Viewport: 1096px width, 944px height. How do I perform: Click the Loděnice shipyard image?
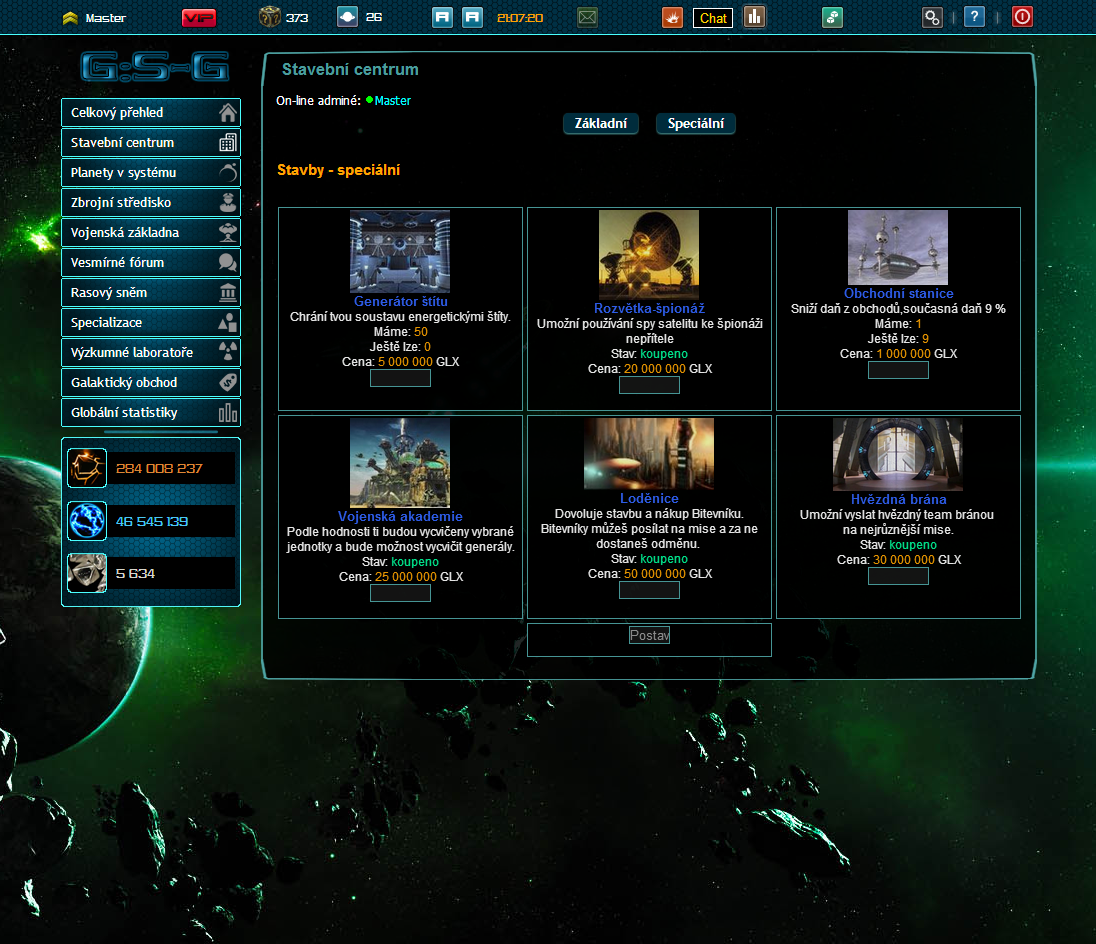coord(649,453)
